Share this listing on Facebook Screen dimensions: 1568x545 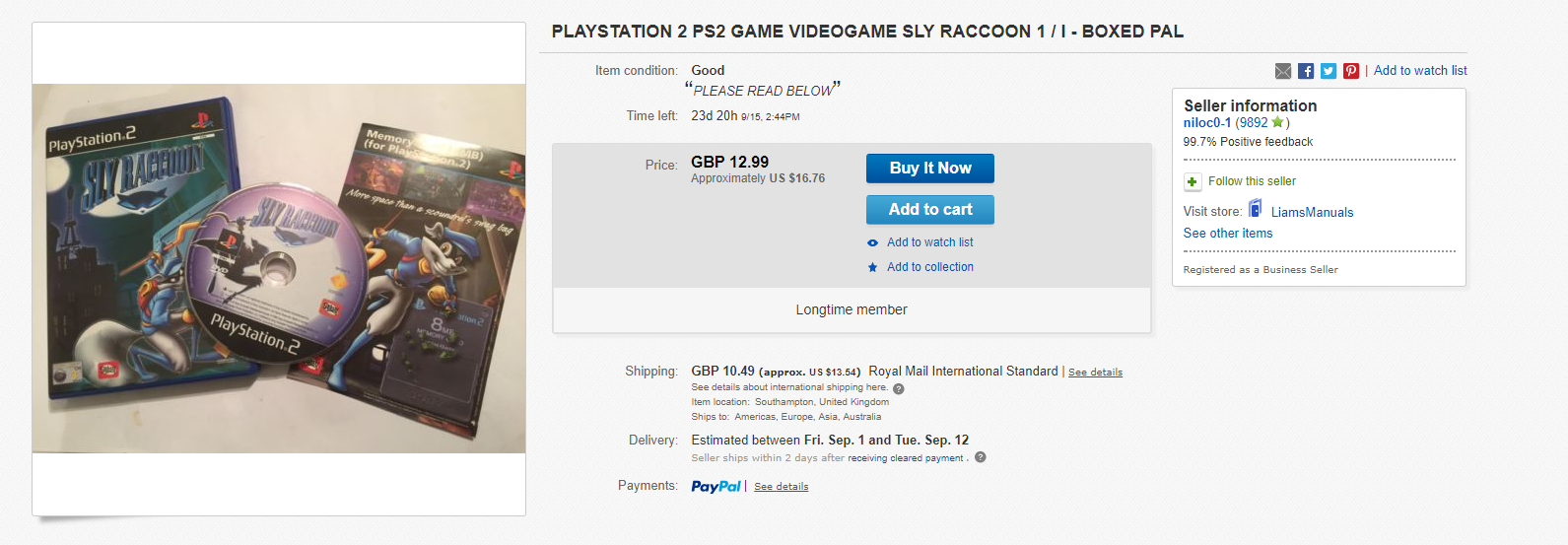[1306, 71]
